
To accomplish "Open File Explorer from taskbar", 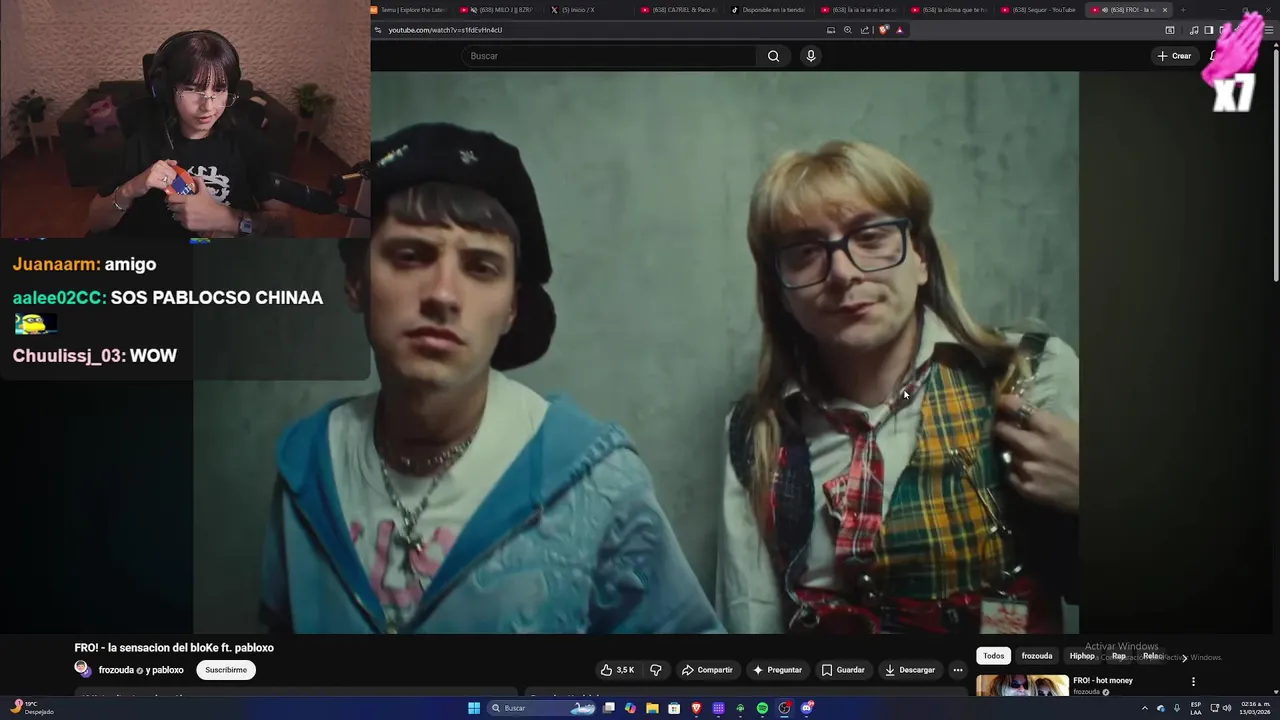I will [x=652, y=708].
